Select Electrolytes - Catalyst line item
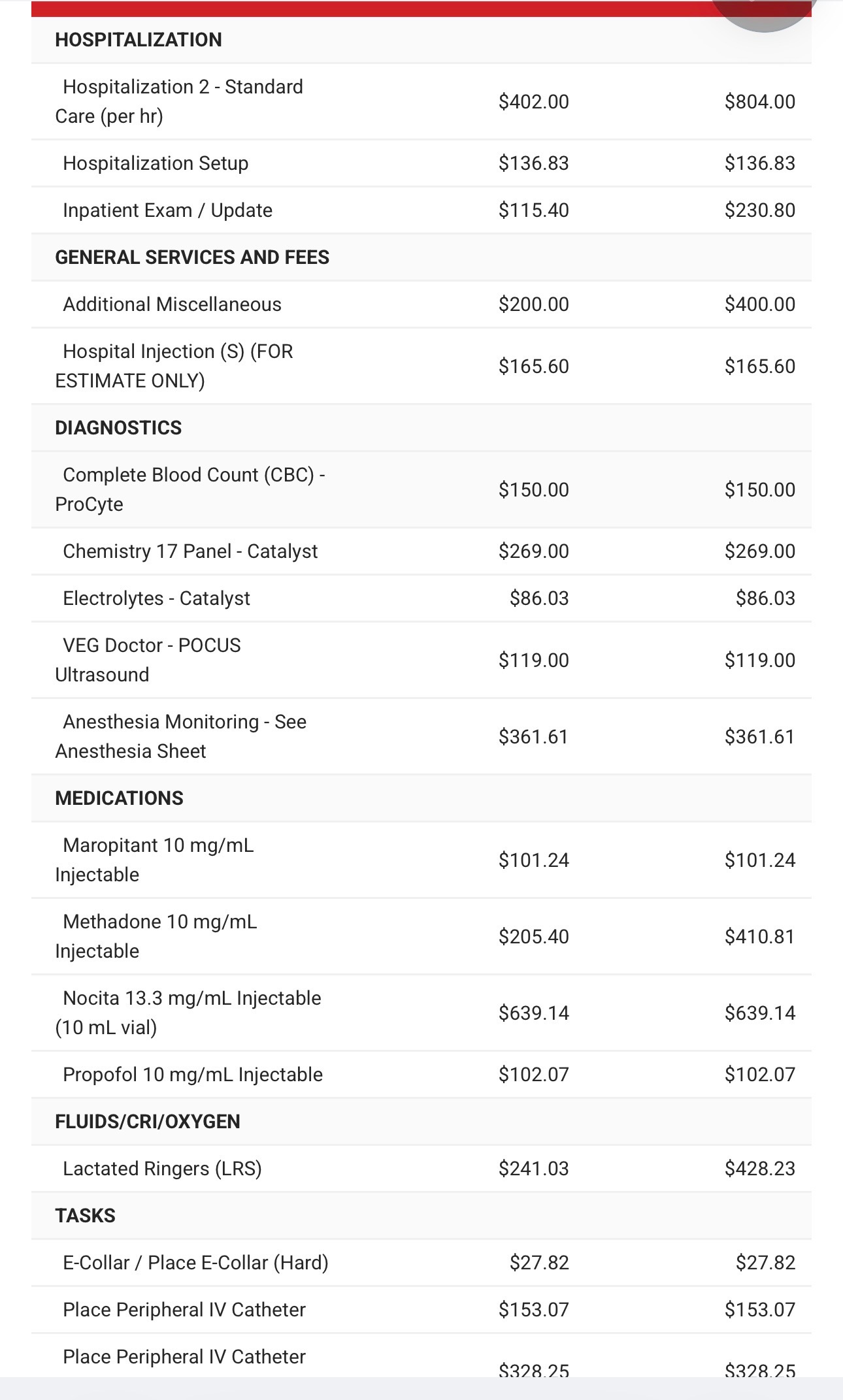Viewport: 843px width, 1400px height. tap(156, 598)
